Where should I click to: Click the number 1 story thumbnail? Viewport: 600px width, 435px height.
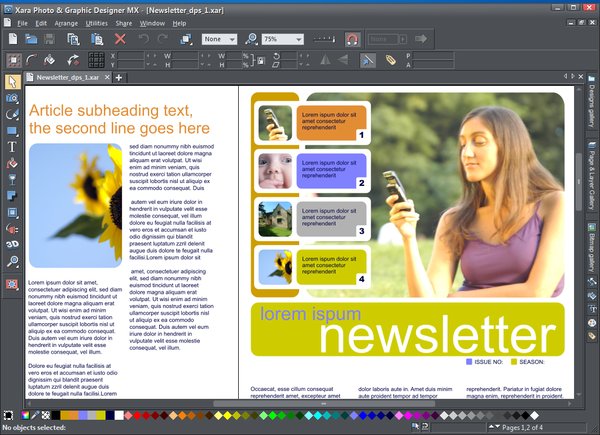[x=275, y=123]
